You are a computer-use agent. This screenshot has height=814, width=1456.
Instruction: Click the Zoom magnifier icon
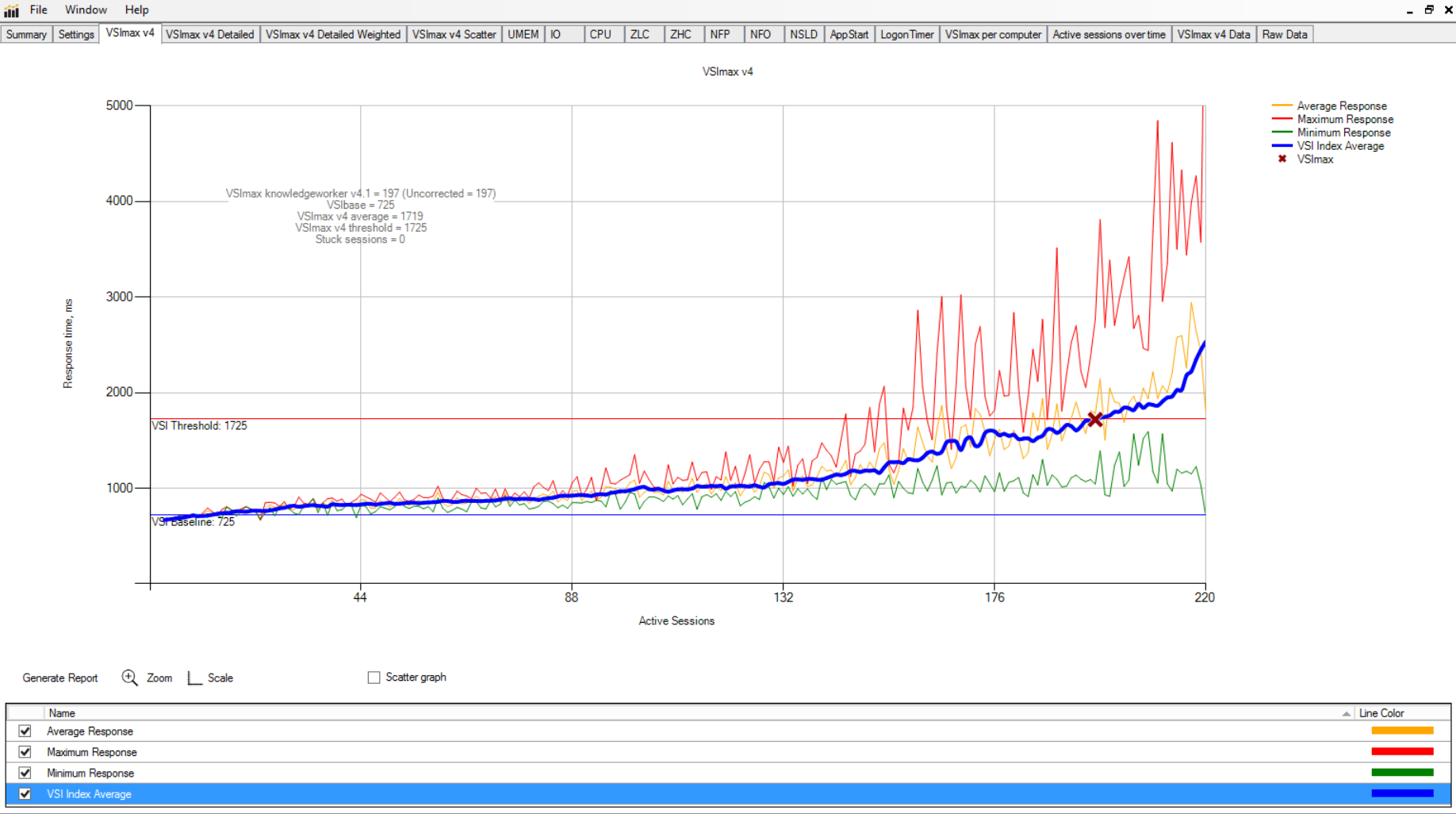click(x=130, y=678)
